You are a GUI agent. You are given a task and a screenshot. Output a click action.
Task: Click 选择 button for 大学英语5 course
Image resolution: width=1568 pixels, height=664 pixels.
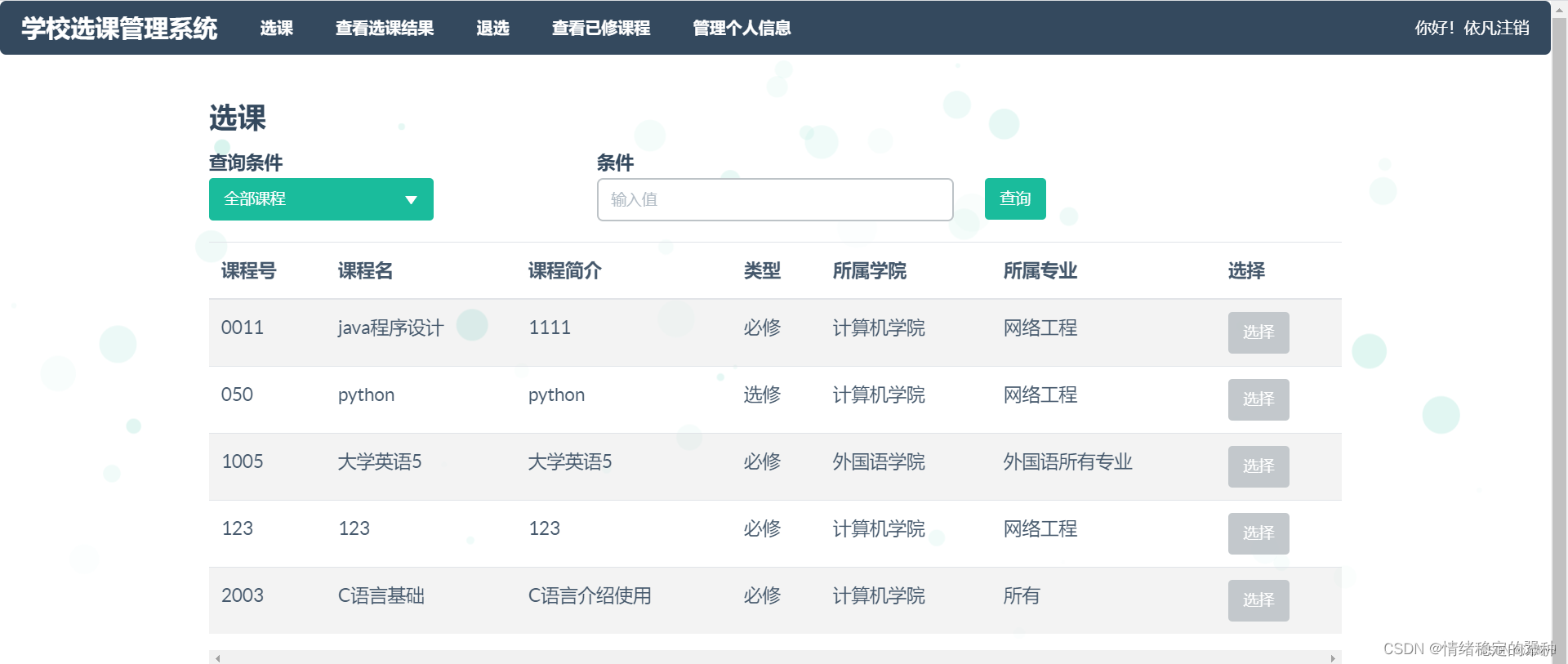coord(1258,466)
